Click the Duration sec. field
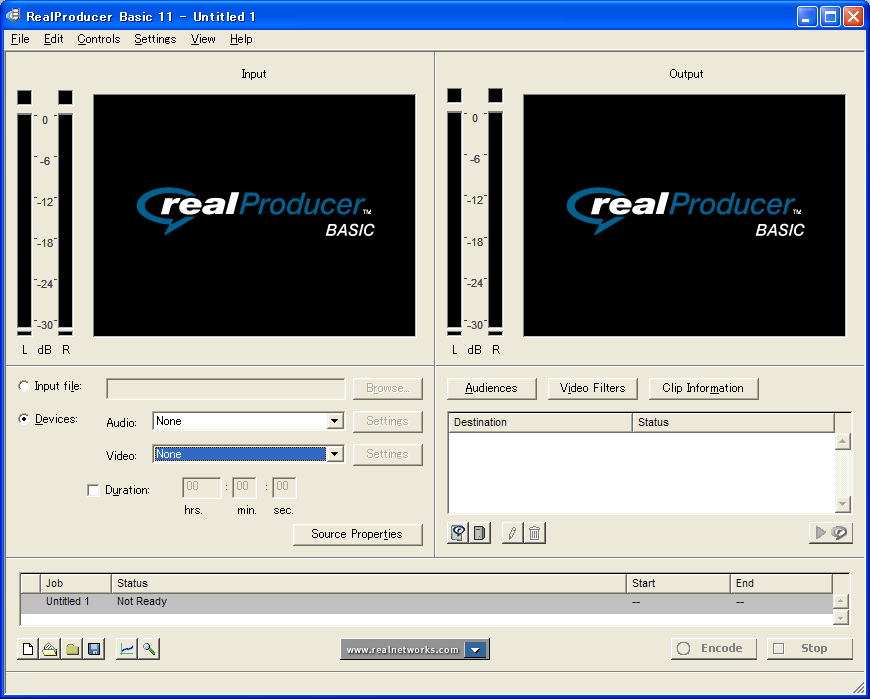Viewport: 870px width, 699px height. 284,488
